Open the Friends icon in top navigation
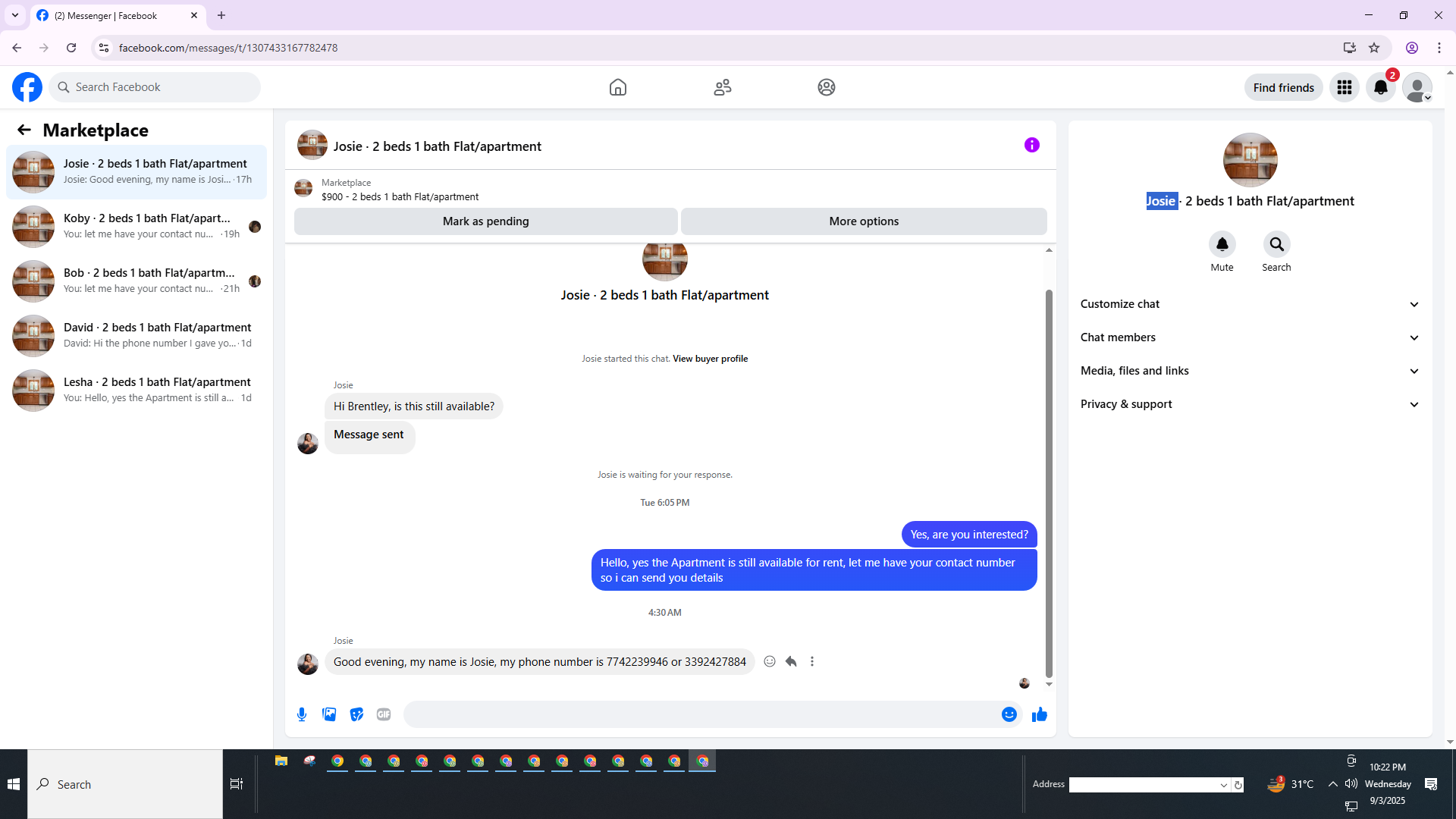The image size is (1456, 819). (x=723, y=87)
